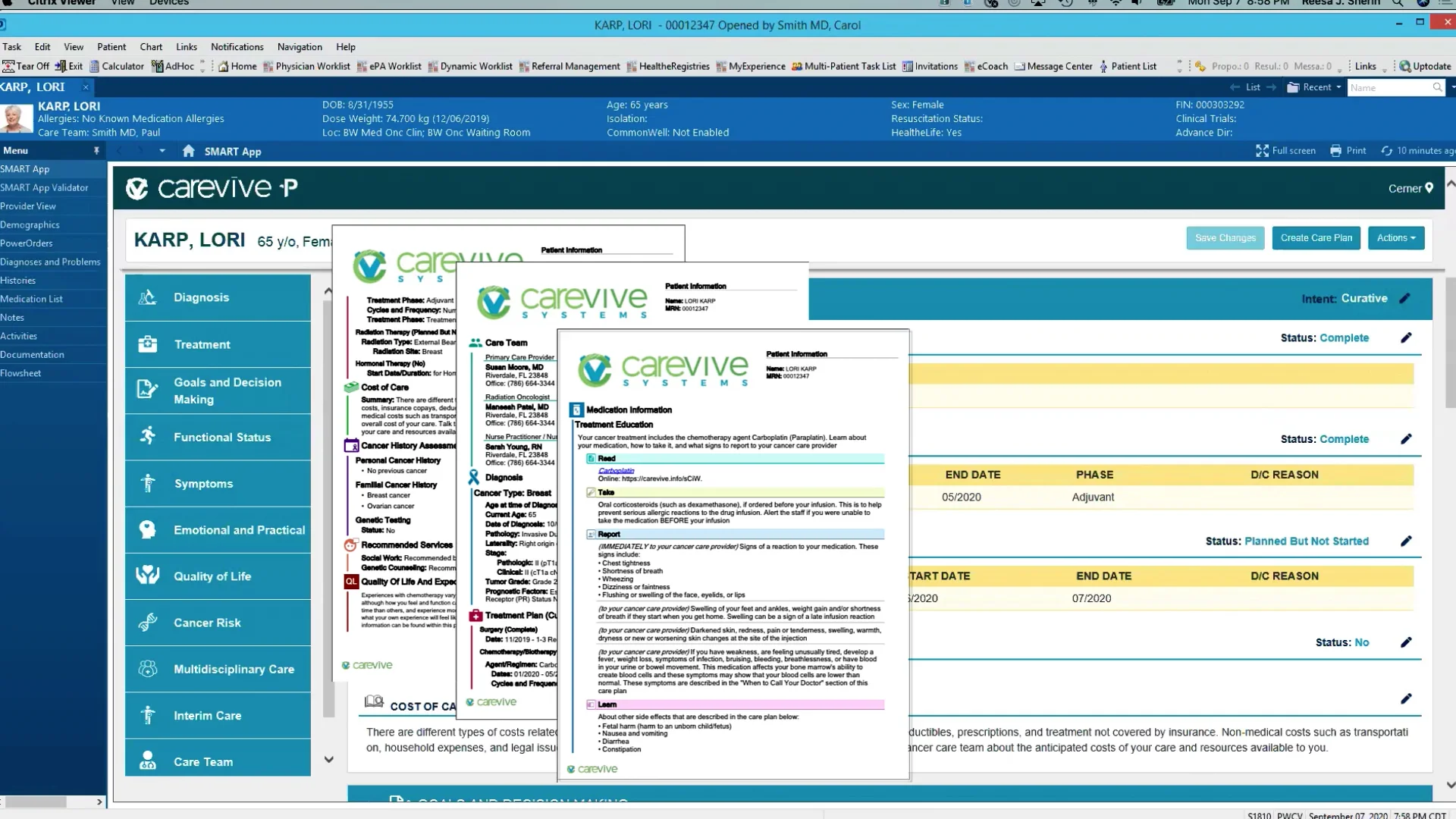Select Medication List in left menu
This screenshot has height=819, width=1456.
click(x=32, y=299)
